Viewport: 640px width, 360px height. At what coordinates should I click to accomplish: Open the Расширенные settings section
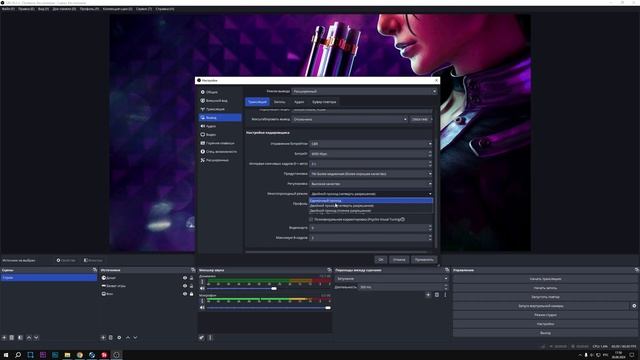(x=220, y=160)
